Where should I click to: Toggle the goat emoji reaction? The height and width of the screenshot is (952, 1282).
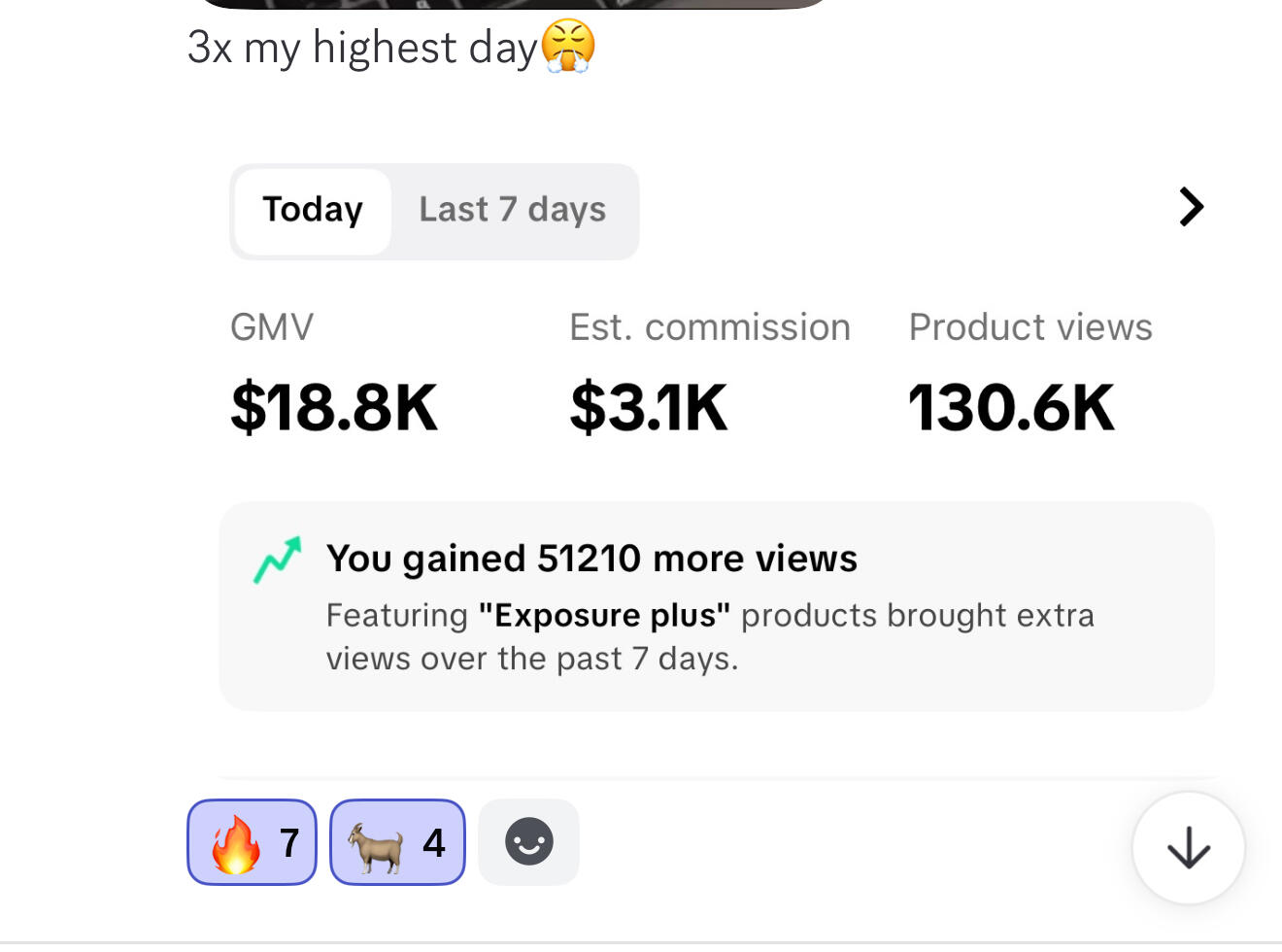pyautogui.click(x=397, y=842)
